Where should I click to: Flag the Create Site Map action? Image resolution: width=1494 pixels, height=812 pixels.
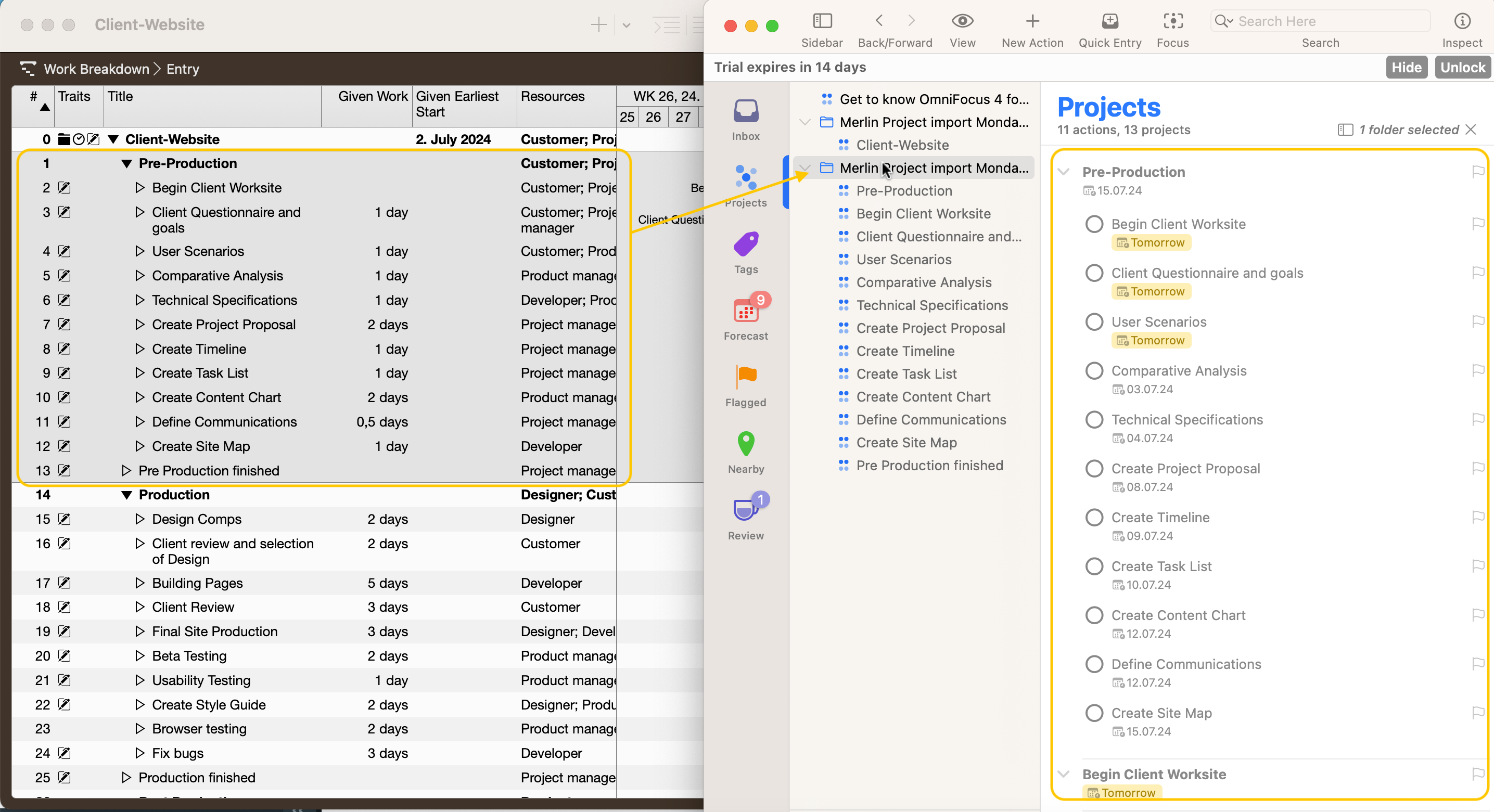(x=1478, y=712)
